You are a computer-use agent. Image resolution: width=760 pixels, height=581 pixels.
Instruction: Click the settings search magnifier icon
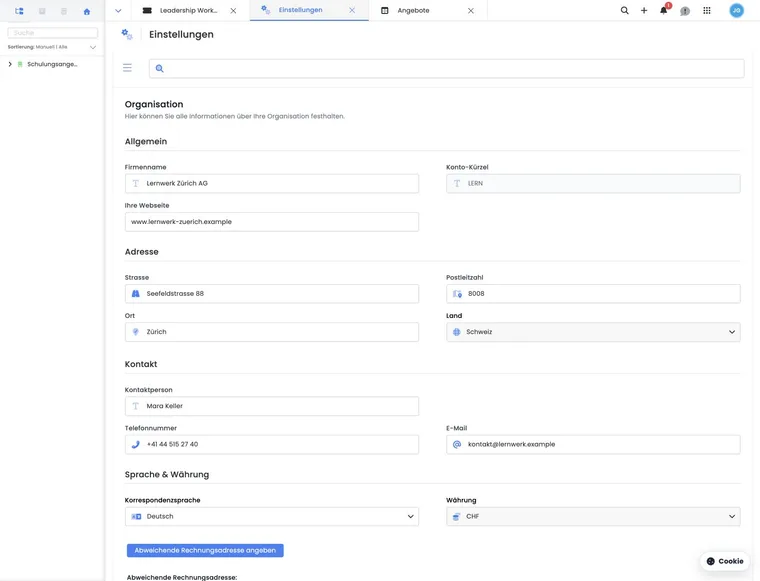coord(159,68)
